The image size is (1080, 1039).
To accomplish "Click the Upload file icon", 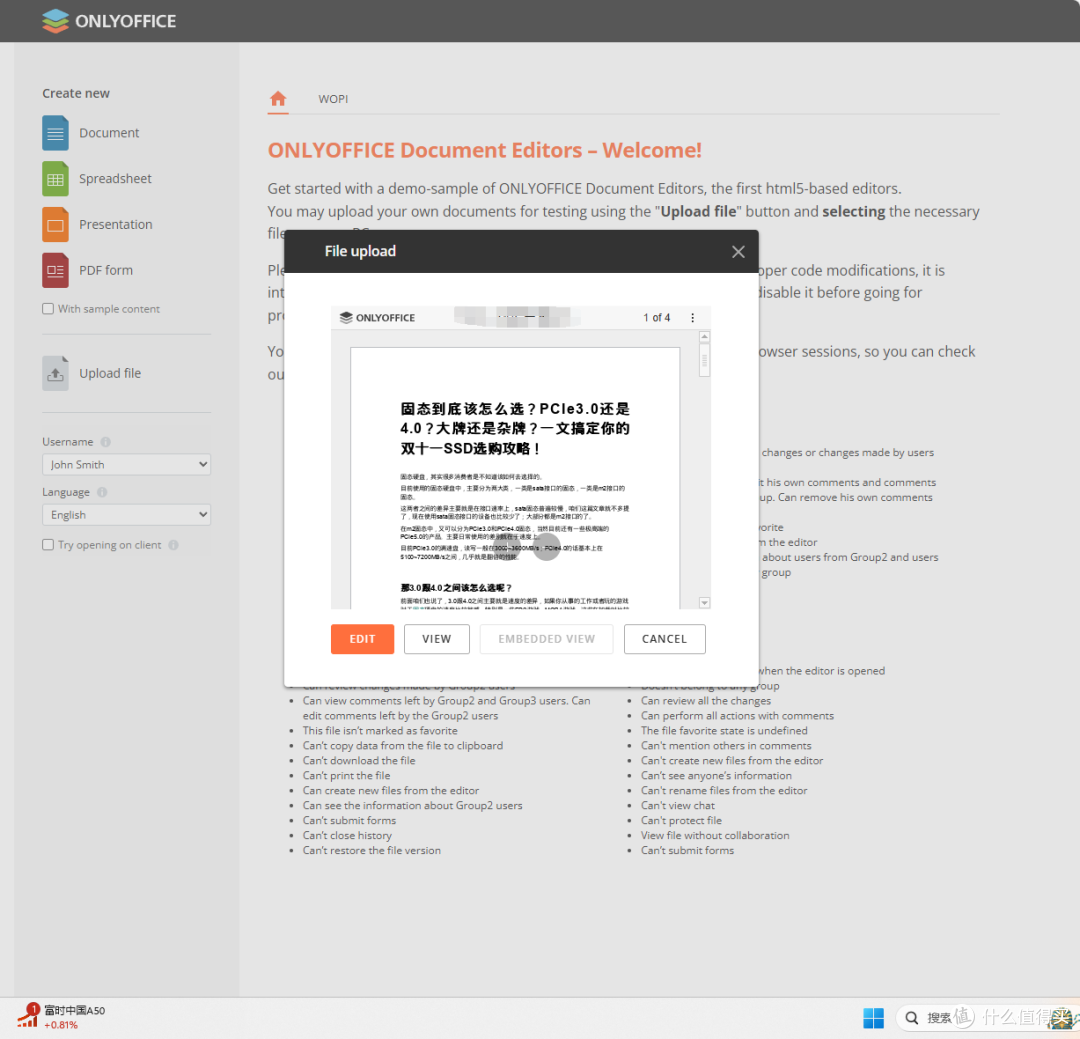I will pyautogui.click(x=55, y=373).
